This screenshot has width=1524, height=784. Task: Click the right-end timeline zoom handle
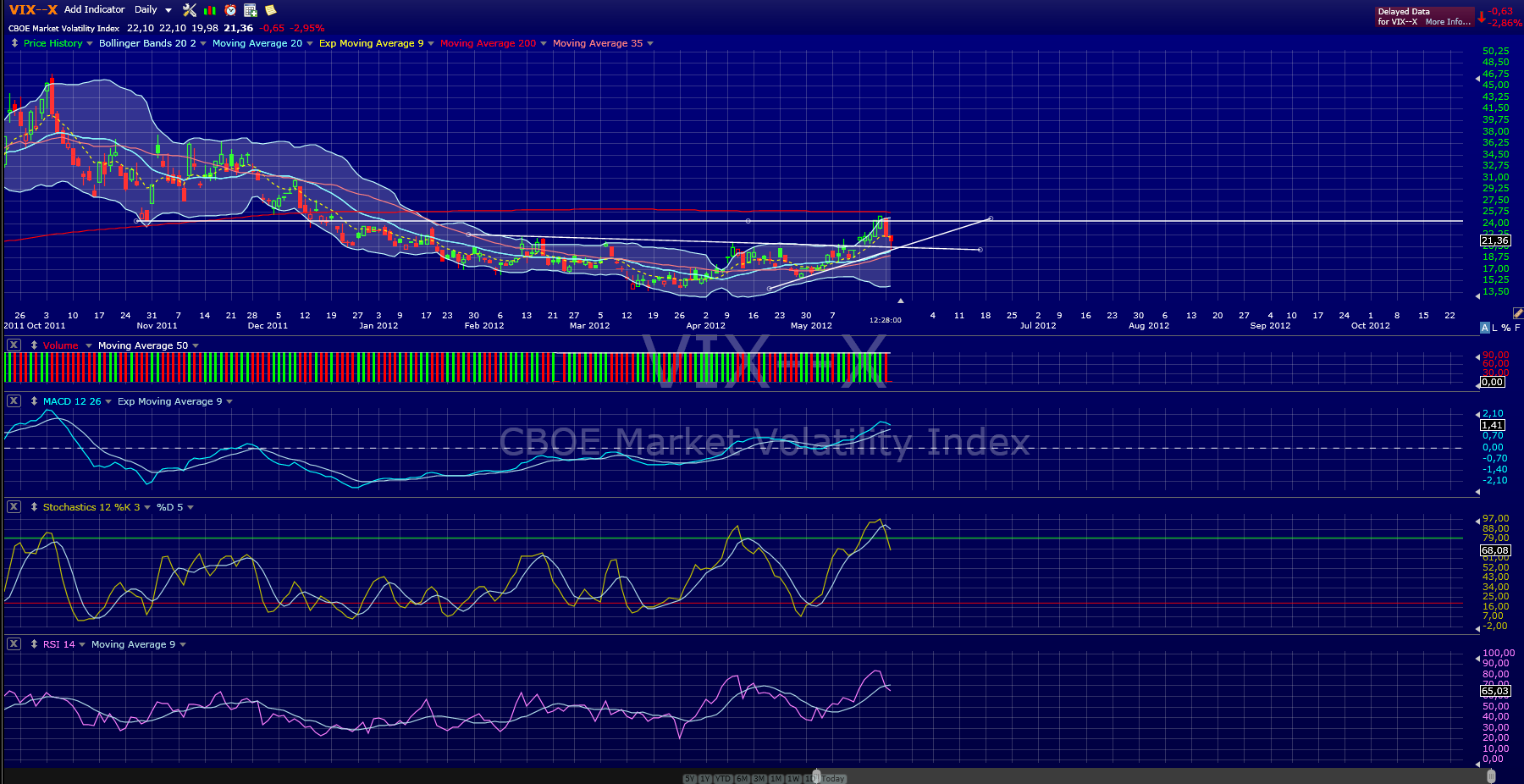pyautogui.click(x=1491, y=776)
